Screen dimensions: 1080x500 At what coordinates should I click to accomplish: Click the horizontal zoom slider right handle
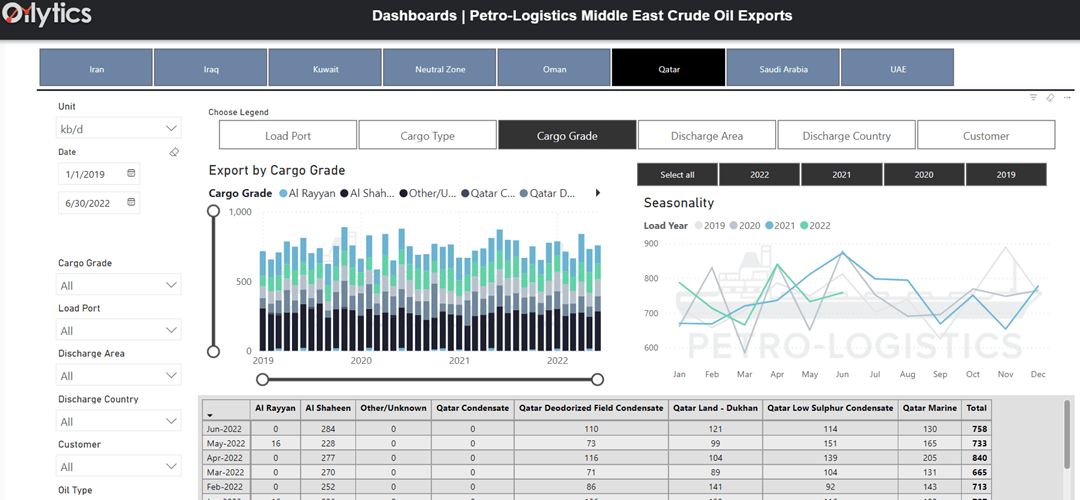click(x=598, y=379)
